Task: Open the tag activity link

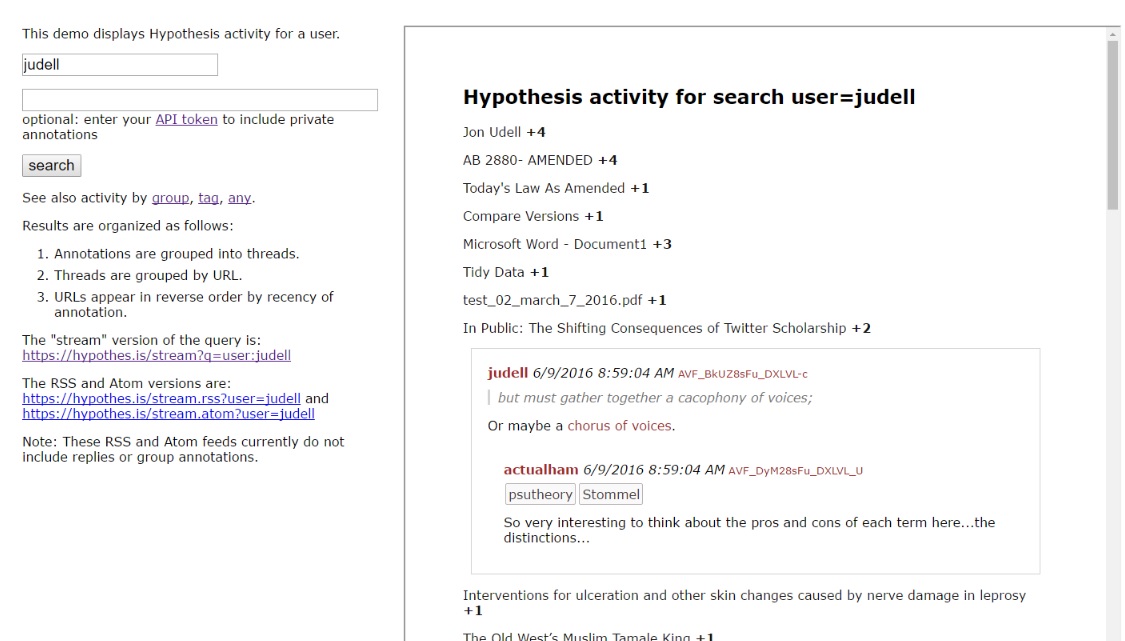Action: (x=208, y=197)
